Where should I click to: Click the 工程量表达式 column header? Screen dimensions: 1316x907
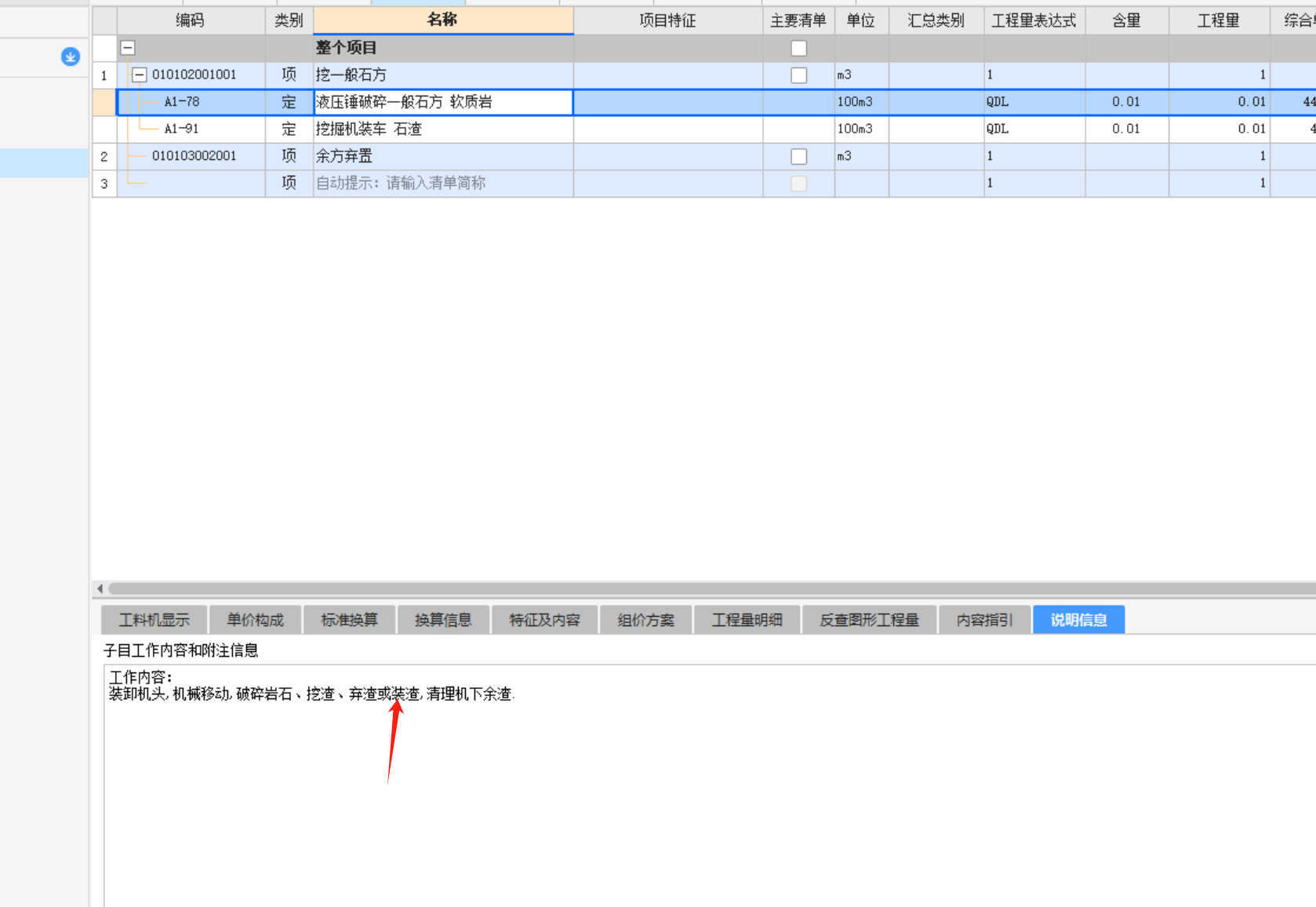(1034, 20)
